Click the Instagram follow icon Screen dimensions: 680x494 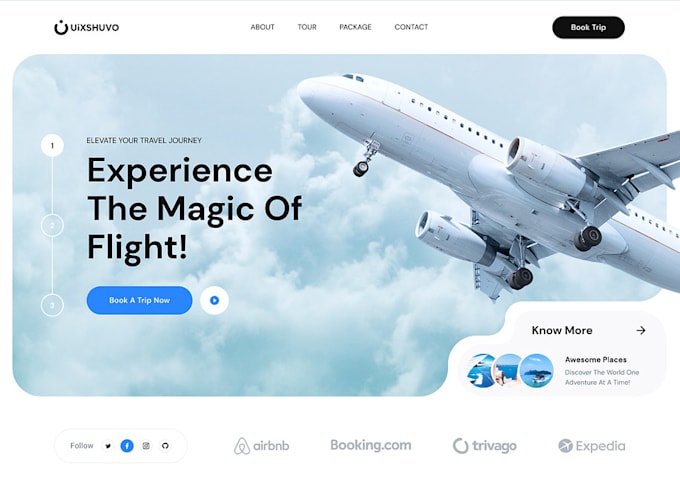pyautogui.click(x=146, y=445)
